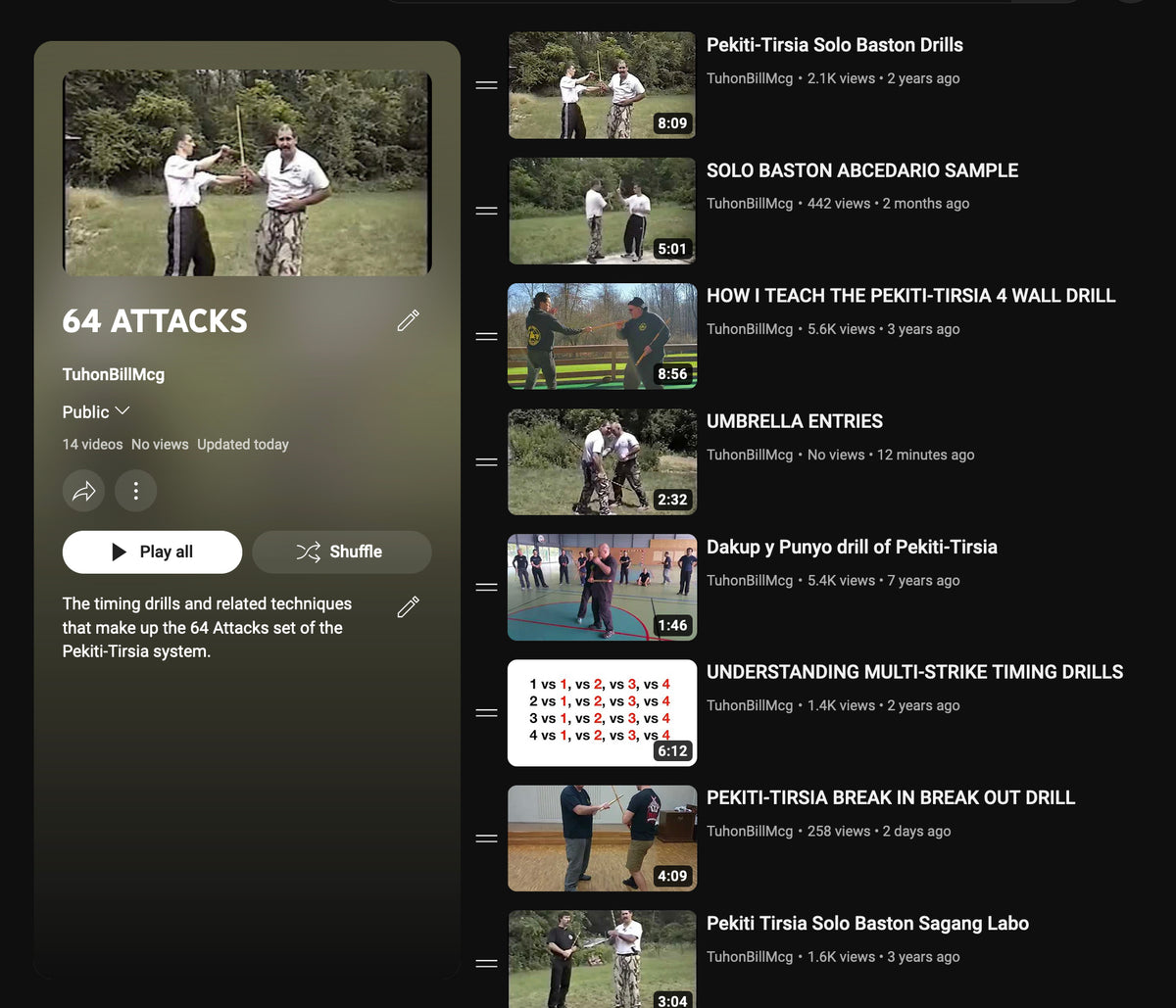Grab the drag handle for UMBRELLA ENTRIES
1176x1008 pixels.
point(486,462)
